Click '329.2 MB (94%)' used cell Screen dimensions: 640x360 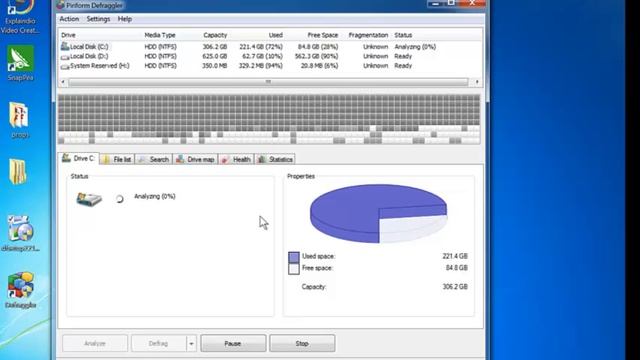click(260, 66)
